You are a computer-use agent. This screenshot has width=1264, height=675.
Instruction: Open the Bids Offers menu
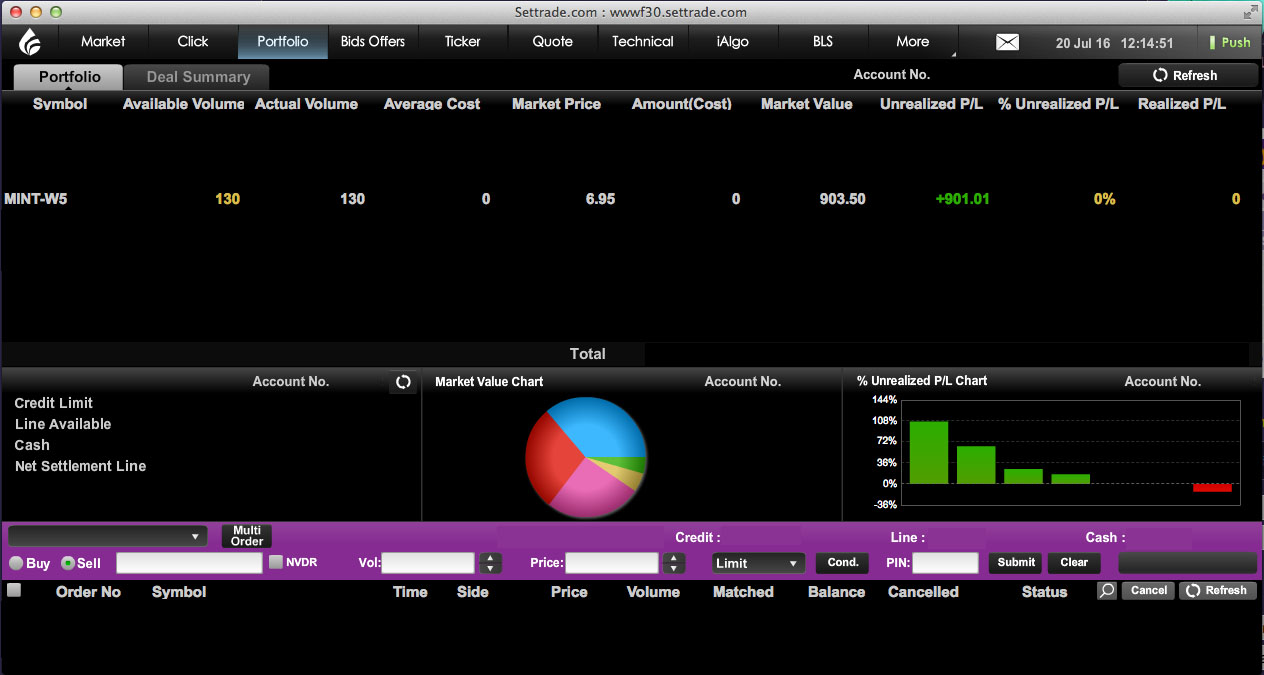373,42
